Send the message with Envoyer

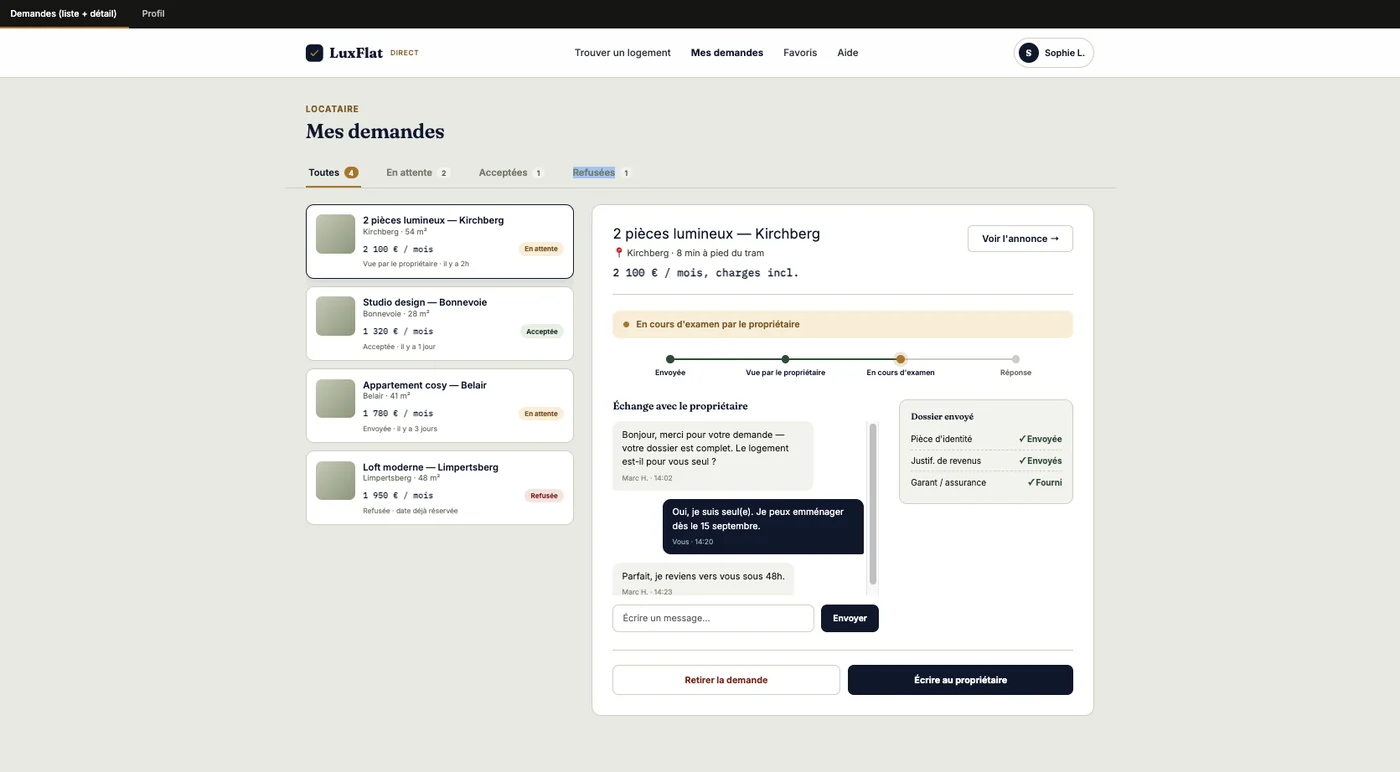pyautogui.click(x=850, y=618)
